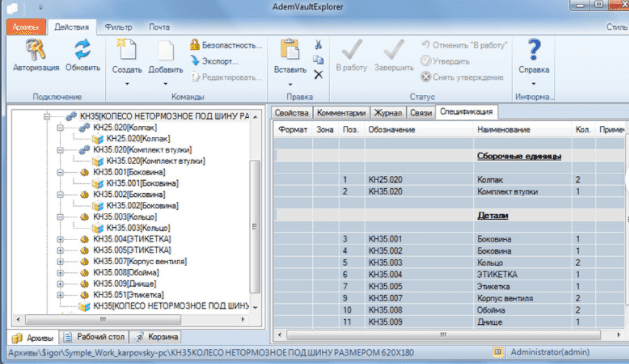The width and height of the screenshot is (629, 364).
Task: Switch to the Корзина bottom tab
Action: point(156,337)
